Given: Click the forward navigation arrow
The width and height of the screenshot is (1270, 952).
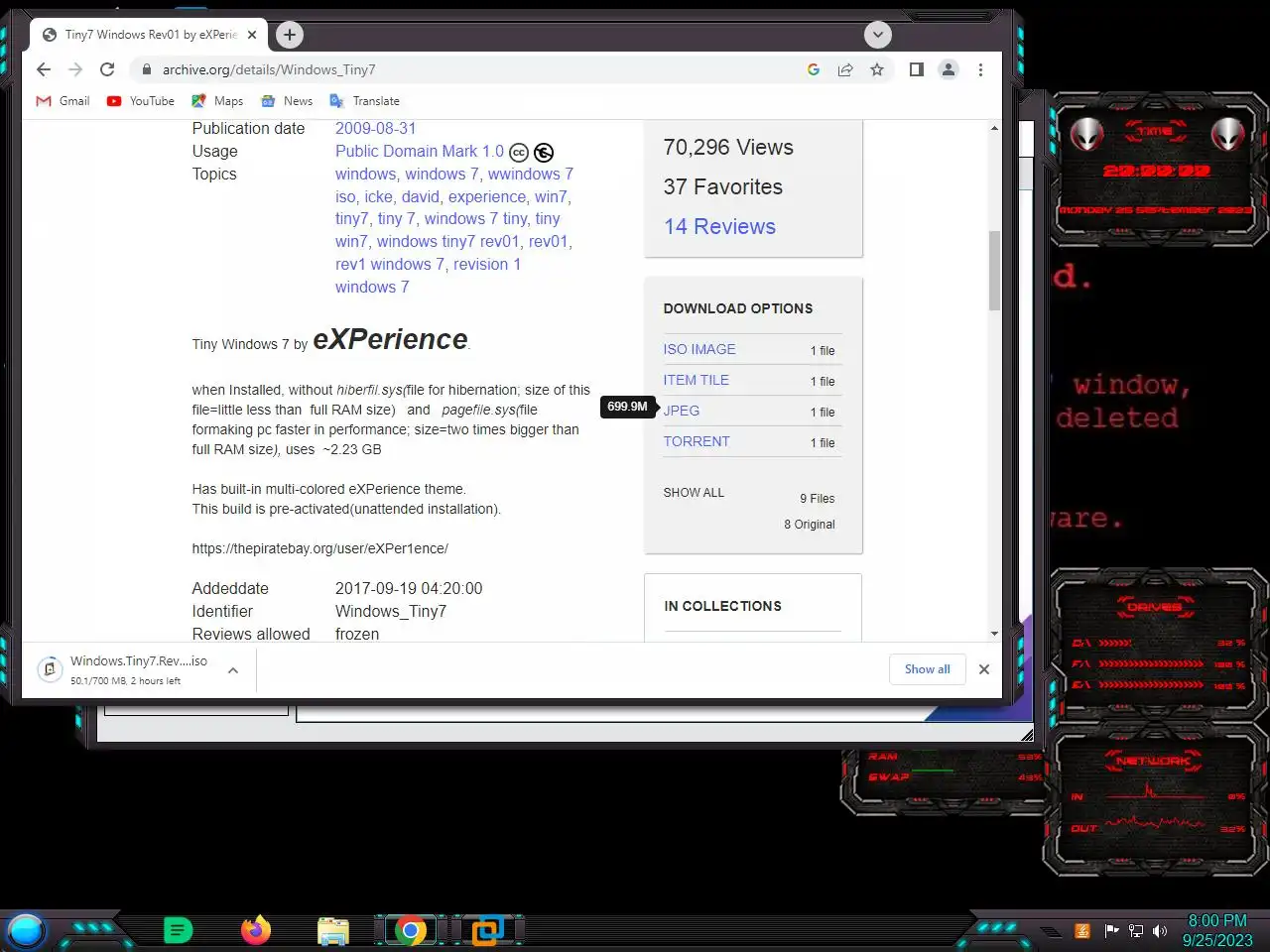Looking at the screenshot, I should click(x=75, y=69).
